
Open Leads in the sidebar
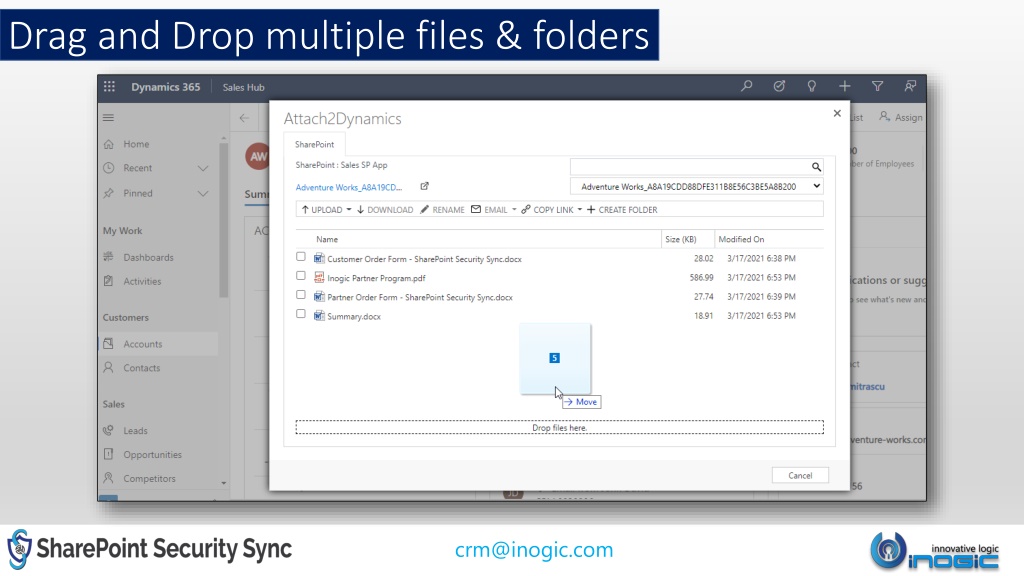coord(135,431)
